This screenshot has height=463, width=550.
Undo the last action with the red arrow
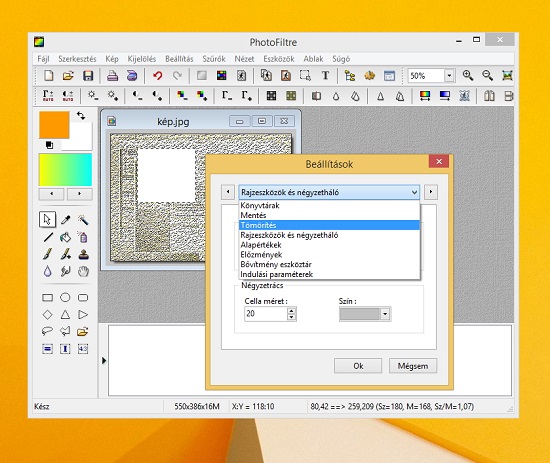(157, 75)
